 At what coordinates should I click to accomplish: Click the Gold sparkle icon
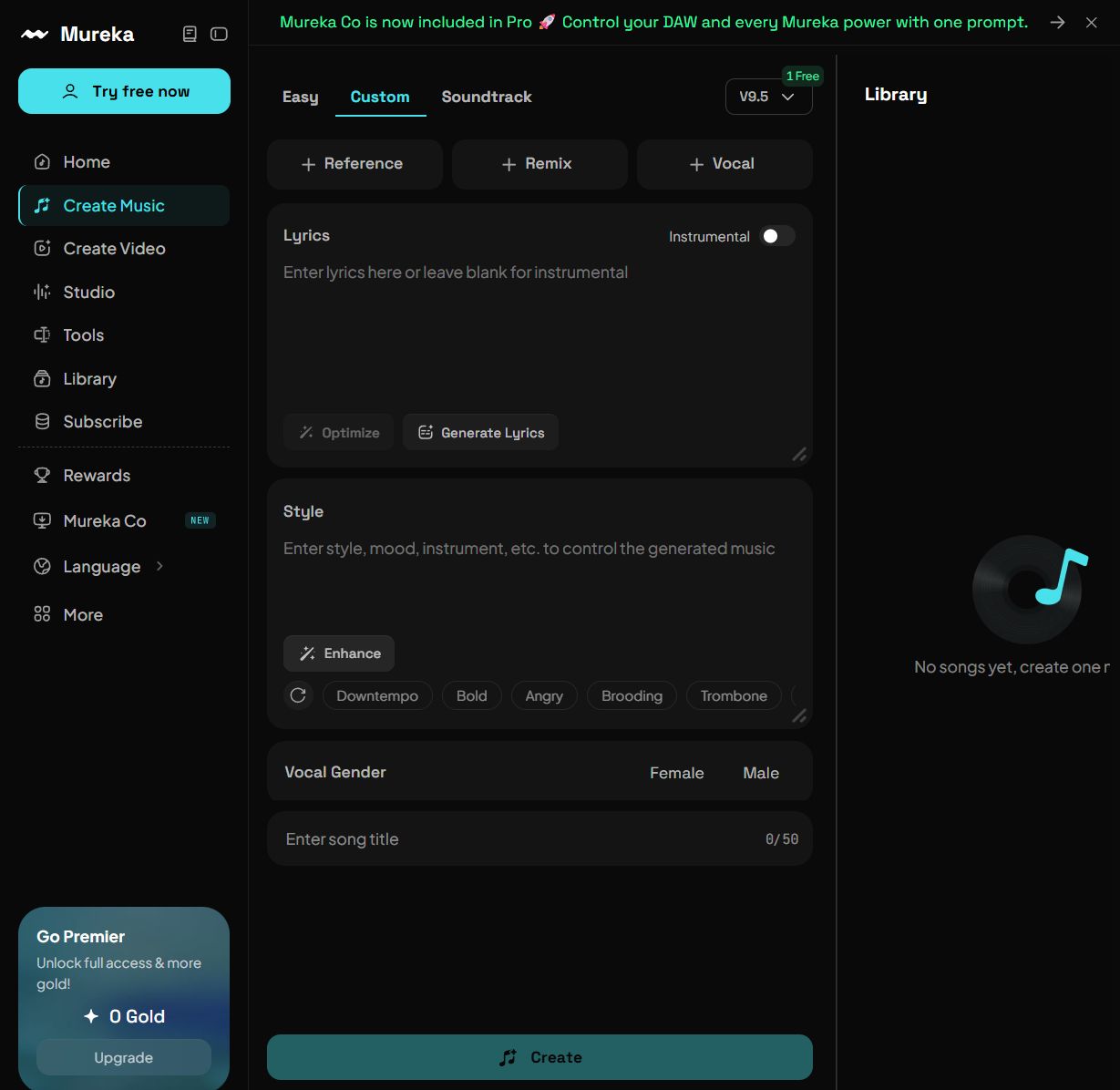coord(91,1016)
